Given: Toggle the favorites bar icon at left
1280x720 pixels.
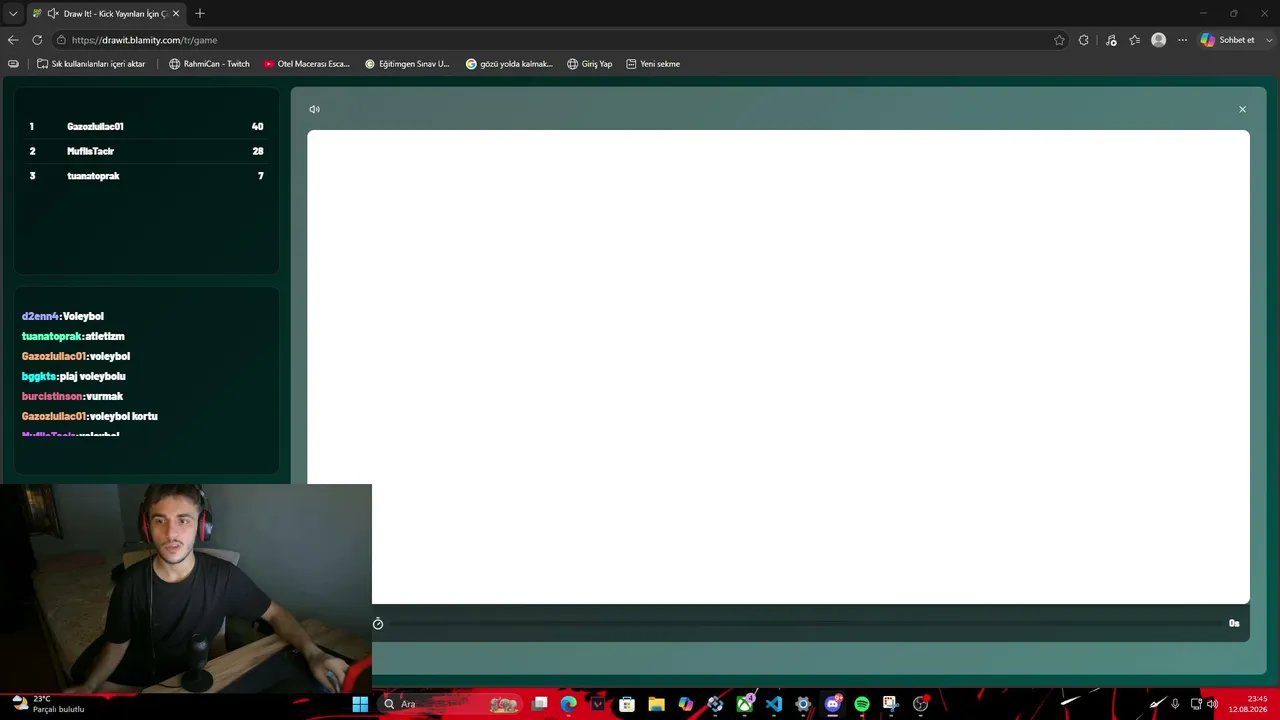Looking at the screenshot, I should pyautogui.click(x=13, y=64).
